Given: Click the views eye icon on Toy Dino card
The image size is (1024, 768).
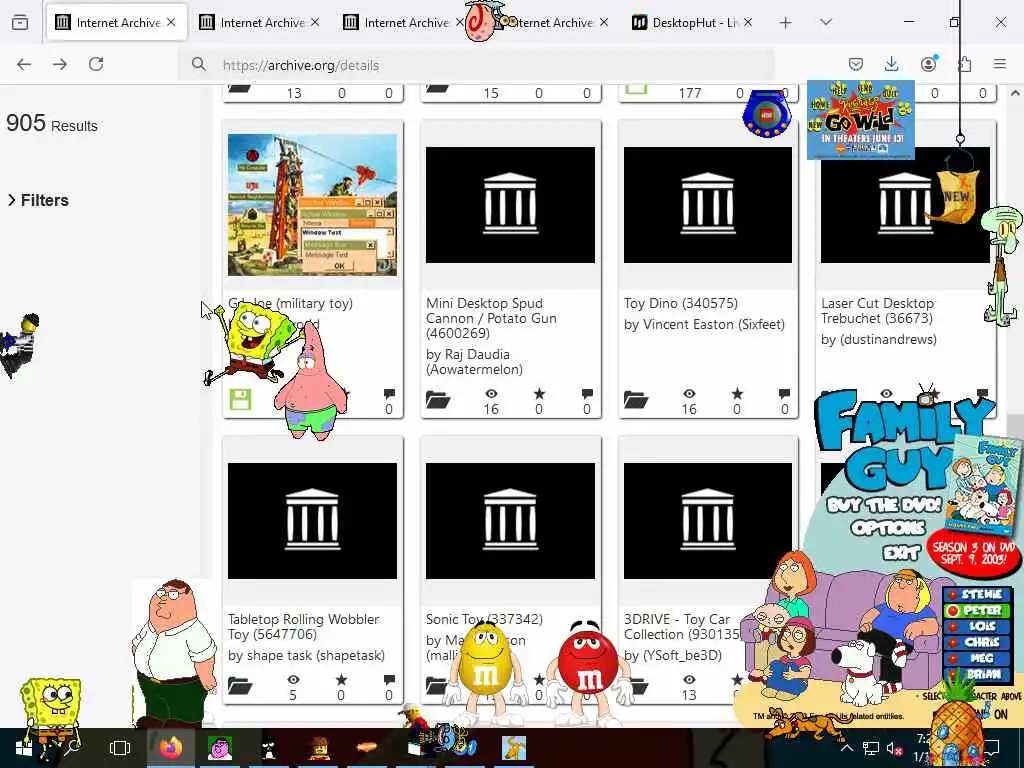Looking at the screenshot, I should (x=689, y=394).
